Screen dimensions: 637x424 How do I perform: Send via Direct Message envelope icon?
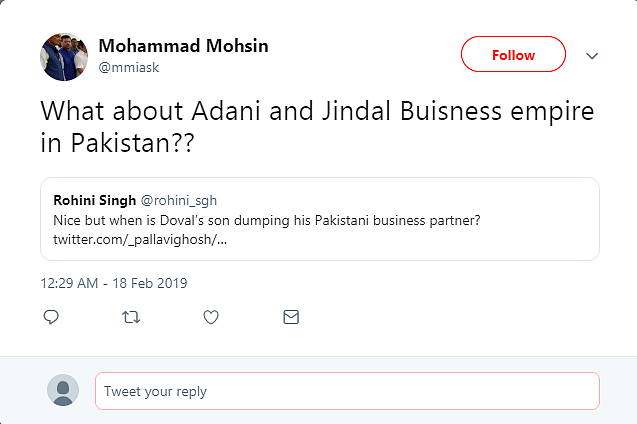(x=291, y=317)
